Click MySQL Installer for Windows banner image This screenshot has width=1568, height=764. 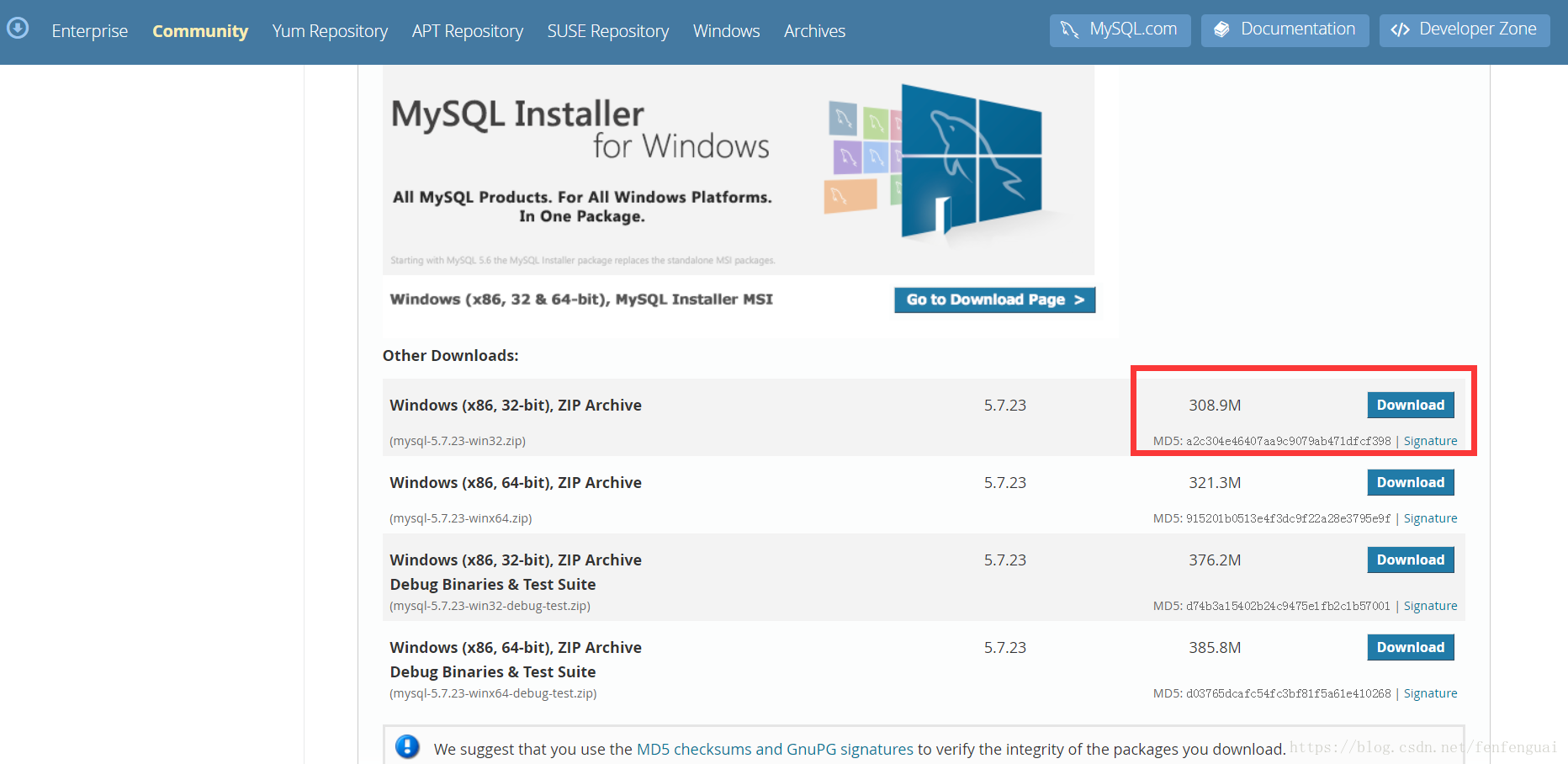click(x=739, y=171)
